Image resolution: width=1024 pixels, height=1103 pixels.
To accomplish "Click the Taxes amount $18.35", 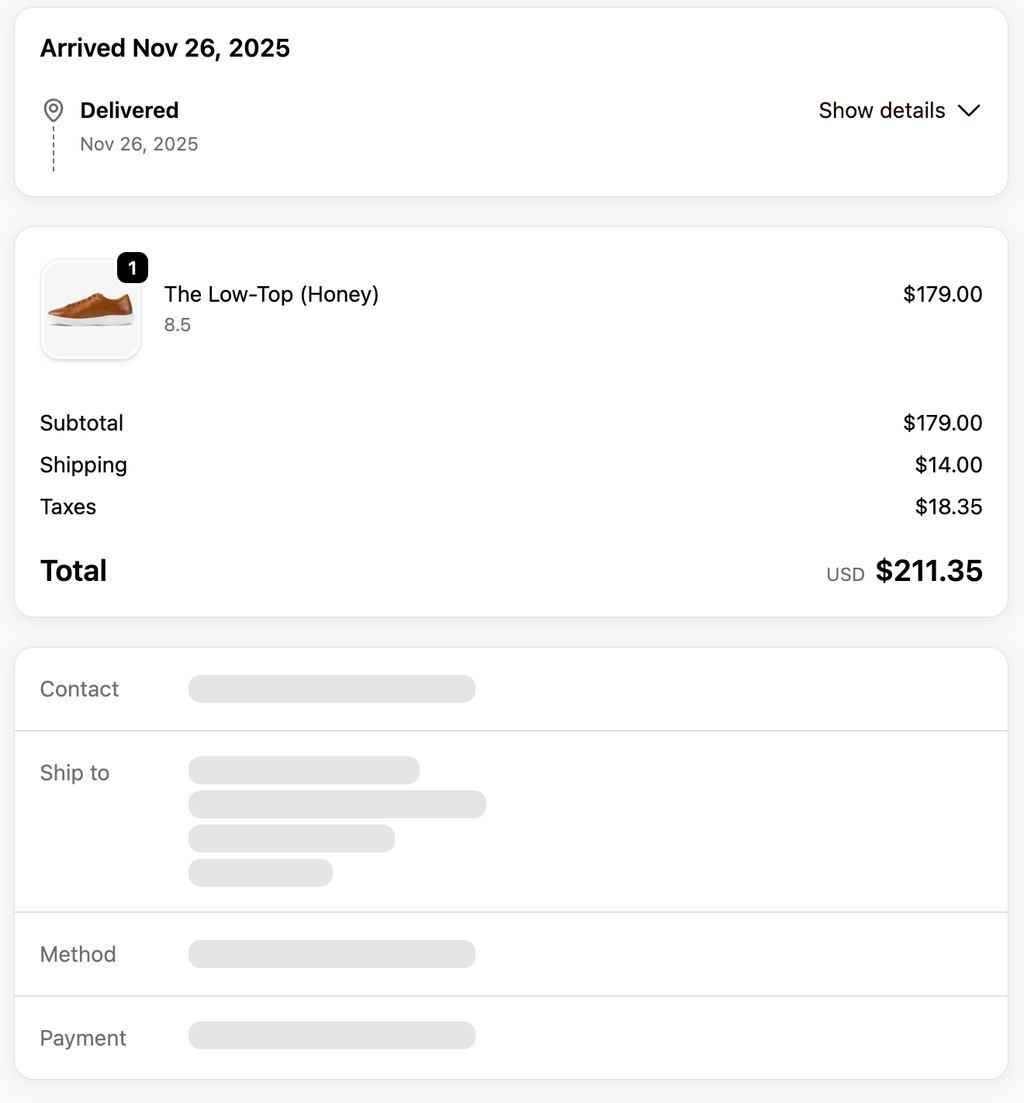I will 948,506.
